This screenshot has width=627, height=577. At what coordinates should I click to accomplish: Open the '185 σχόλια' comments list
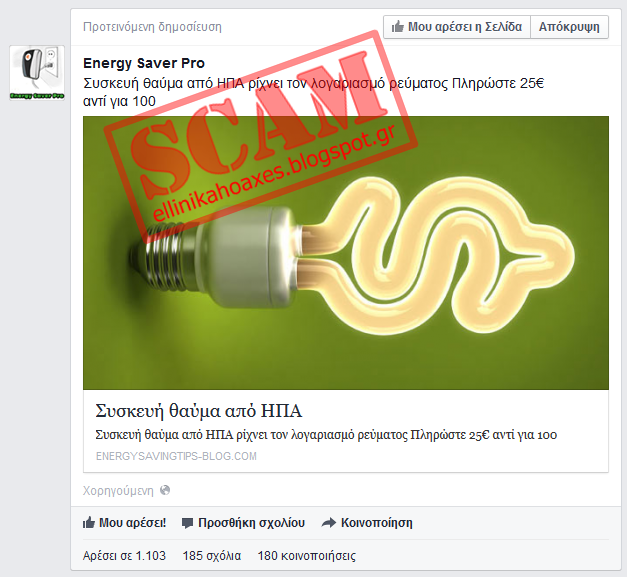tap(212, 555)
